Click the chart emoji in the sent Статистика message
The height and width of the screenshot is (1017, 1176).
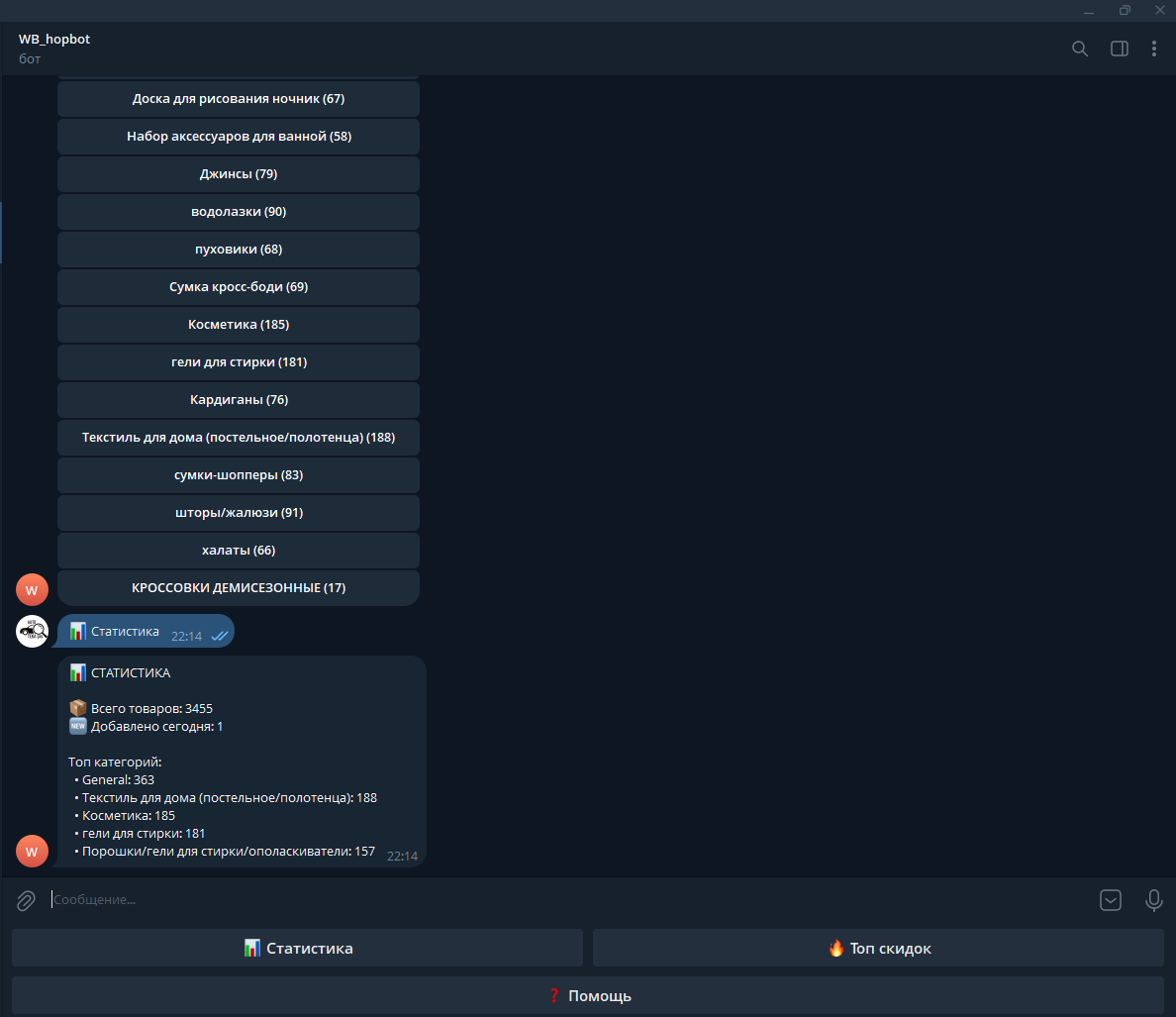(78, 632)
